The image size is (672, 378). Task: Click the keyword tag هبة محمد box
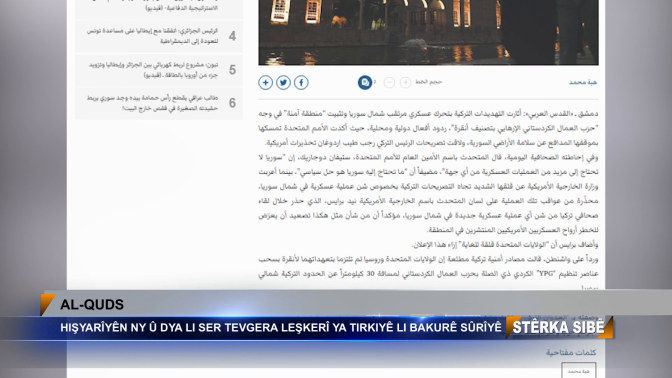pyautogui.click(x=579, y=371)
